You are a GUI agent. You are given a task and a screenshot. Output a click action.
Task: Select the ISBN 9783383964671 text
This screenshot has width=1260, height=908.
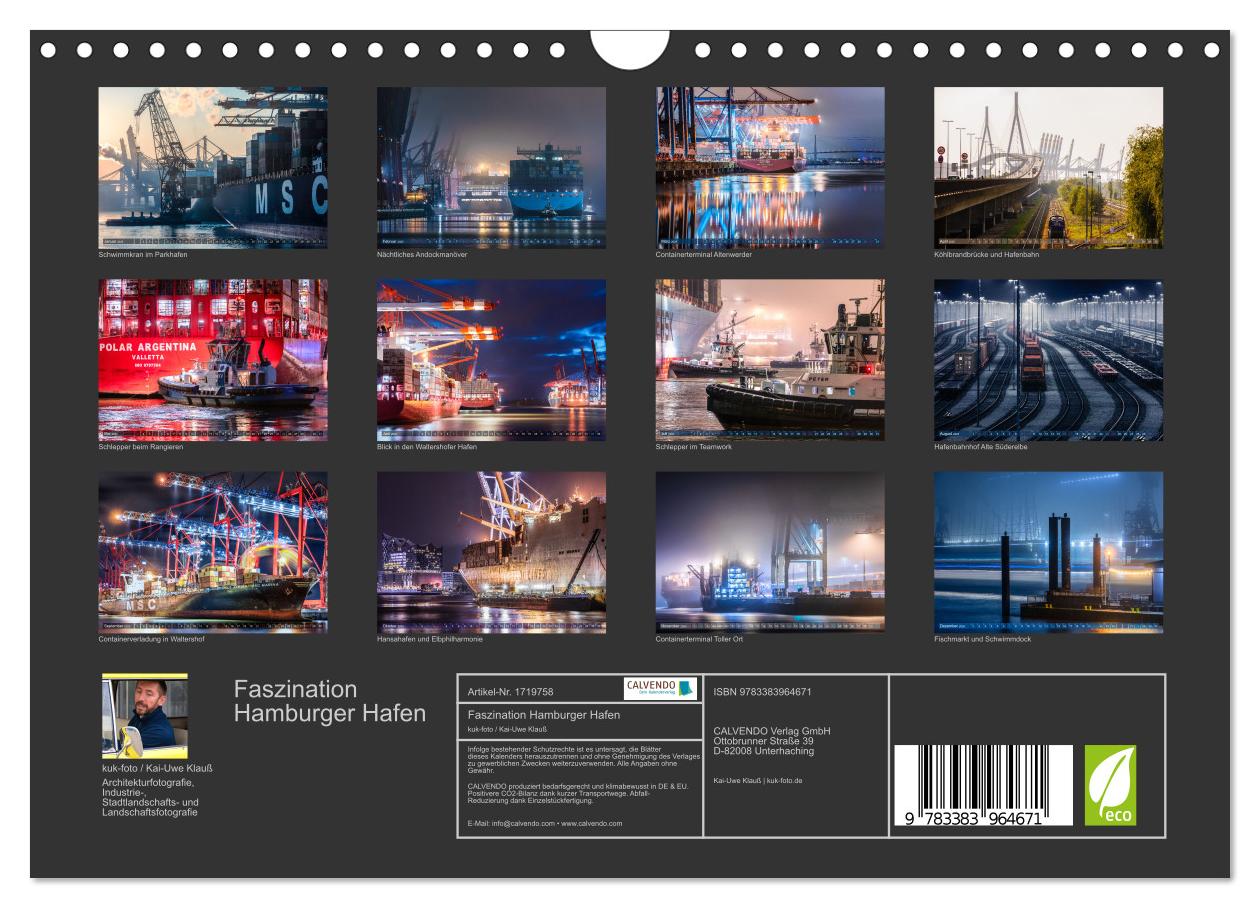point(762,691)
